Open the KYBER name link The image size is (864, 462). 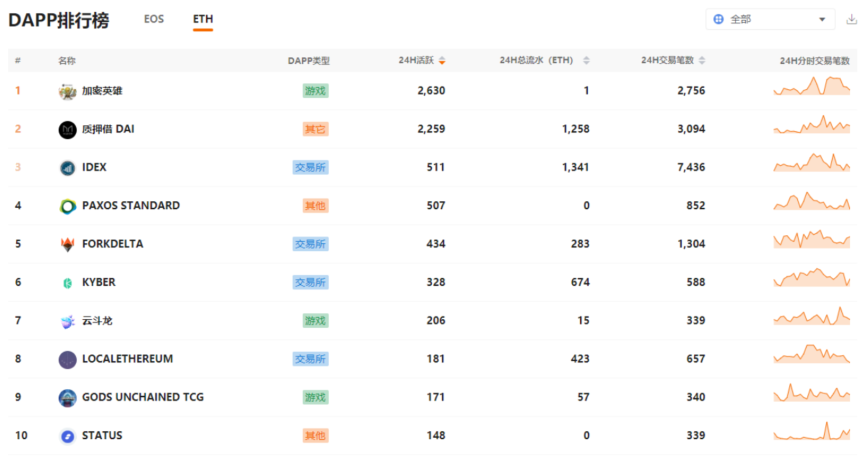point(99,282)
